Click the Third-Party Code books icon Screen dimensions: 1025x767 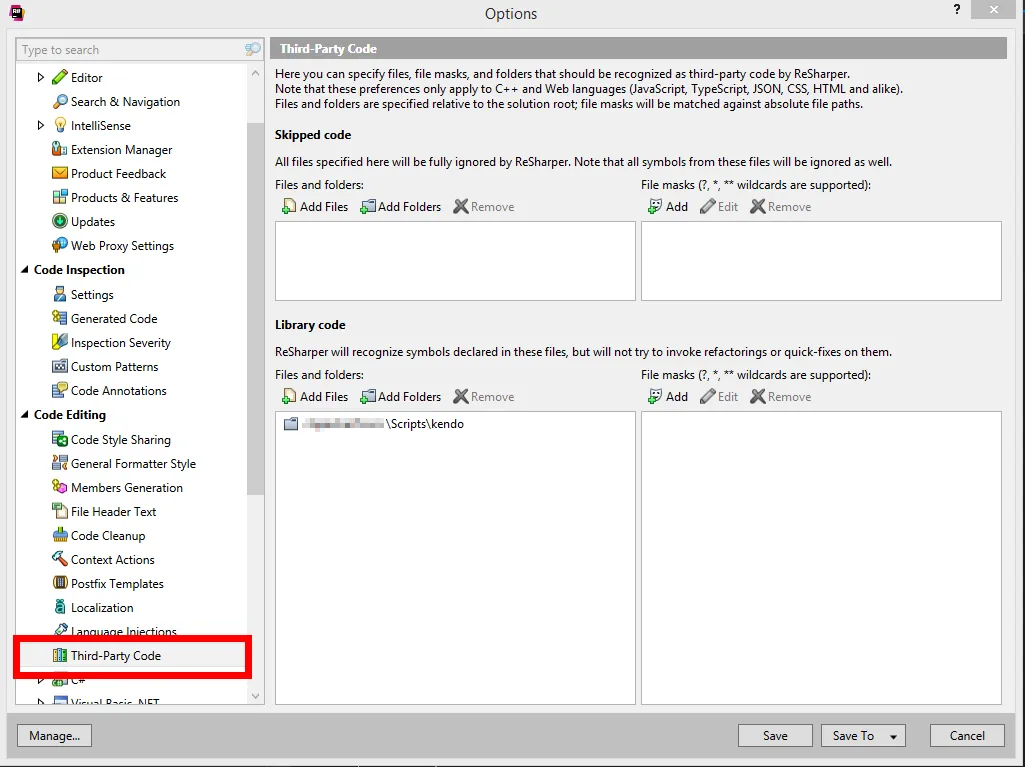point(59,655)
